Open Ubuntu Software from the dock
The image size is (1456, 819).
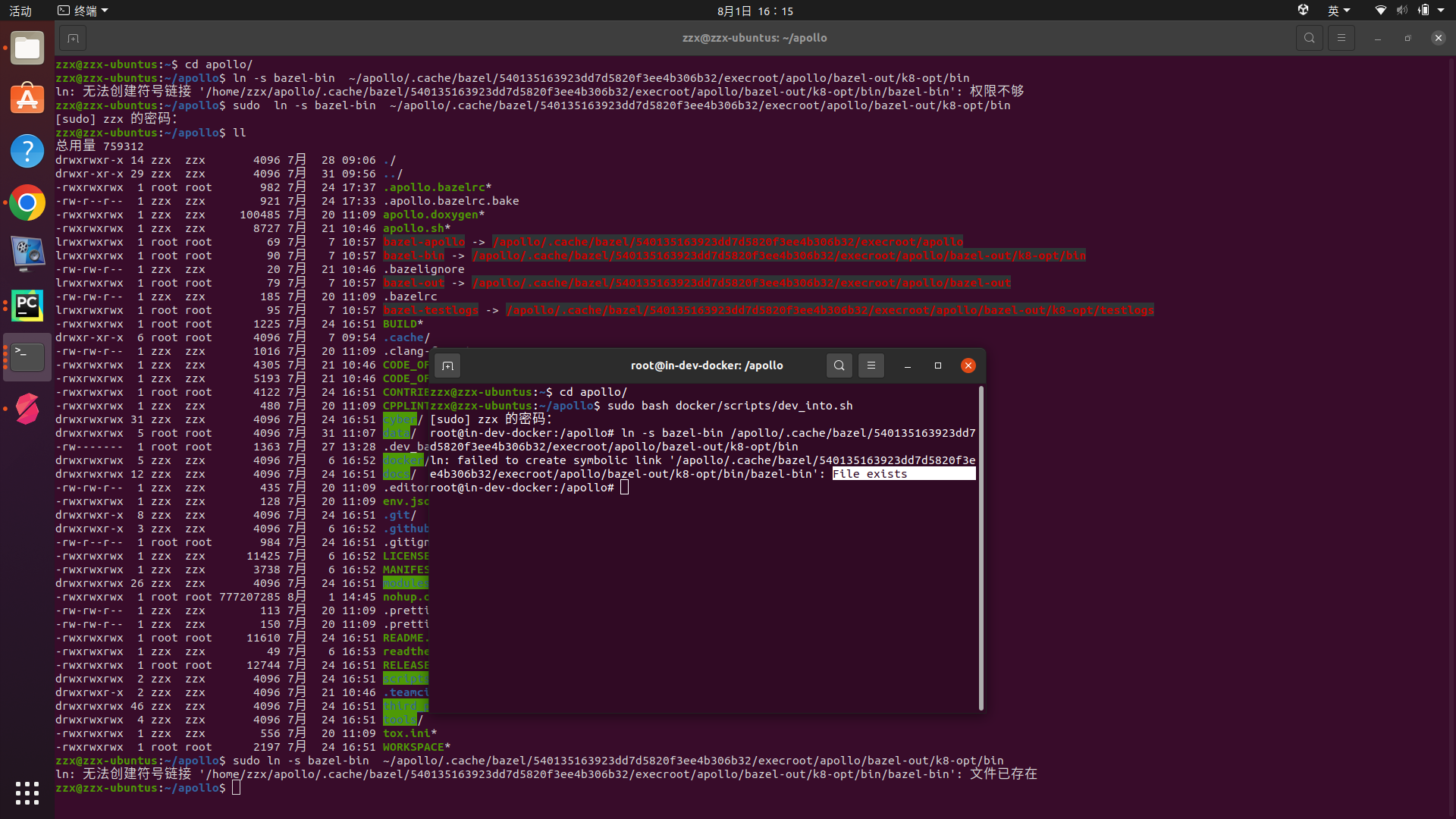27,99
